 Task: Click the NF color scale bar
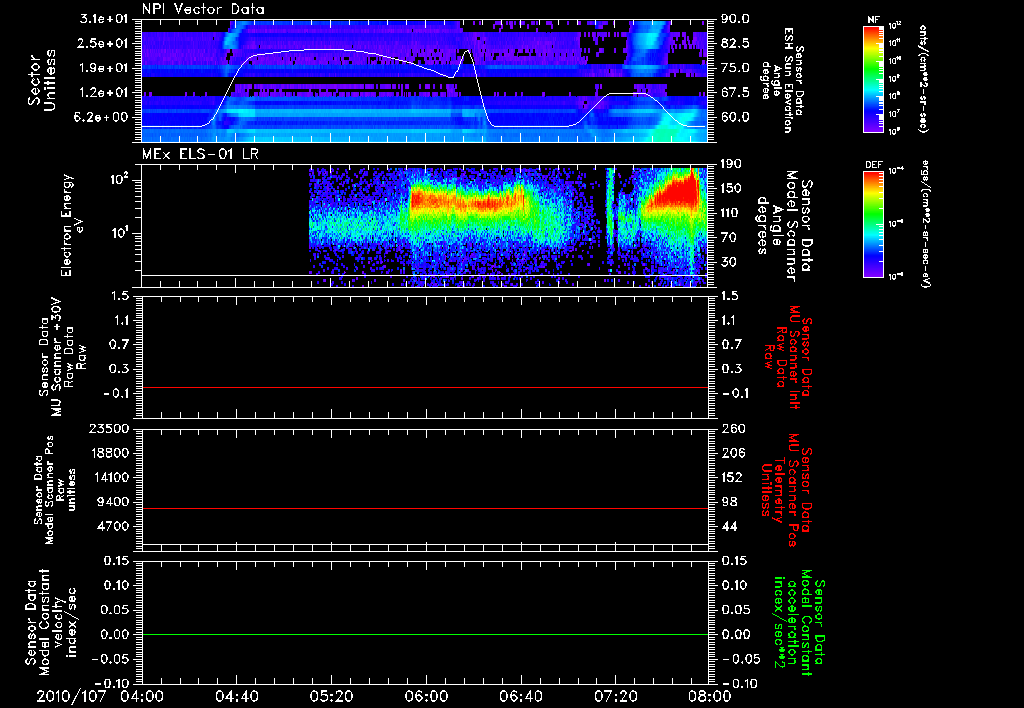[874, 78]
